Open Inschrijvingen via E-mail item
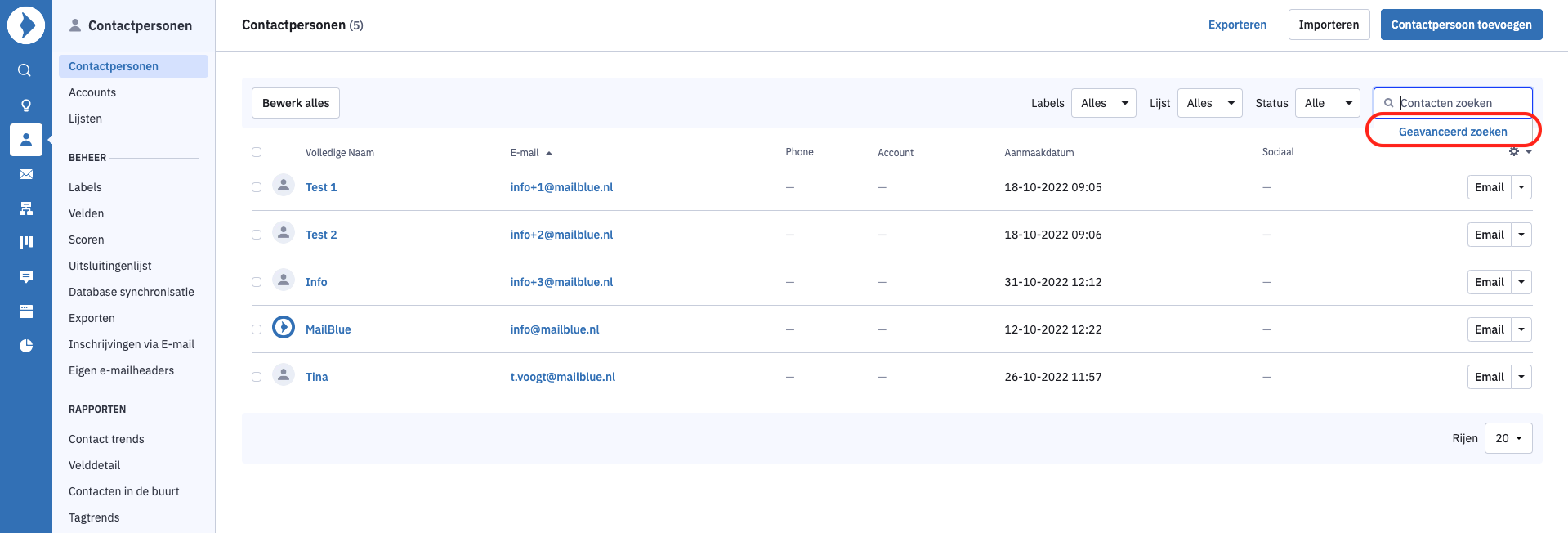 coord(132,344)
